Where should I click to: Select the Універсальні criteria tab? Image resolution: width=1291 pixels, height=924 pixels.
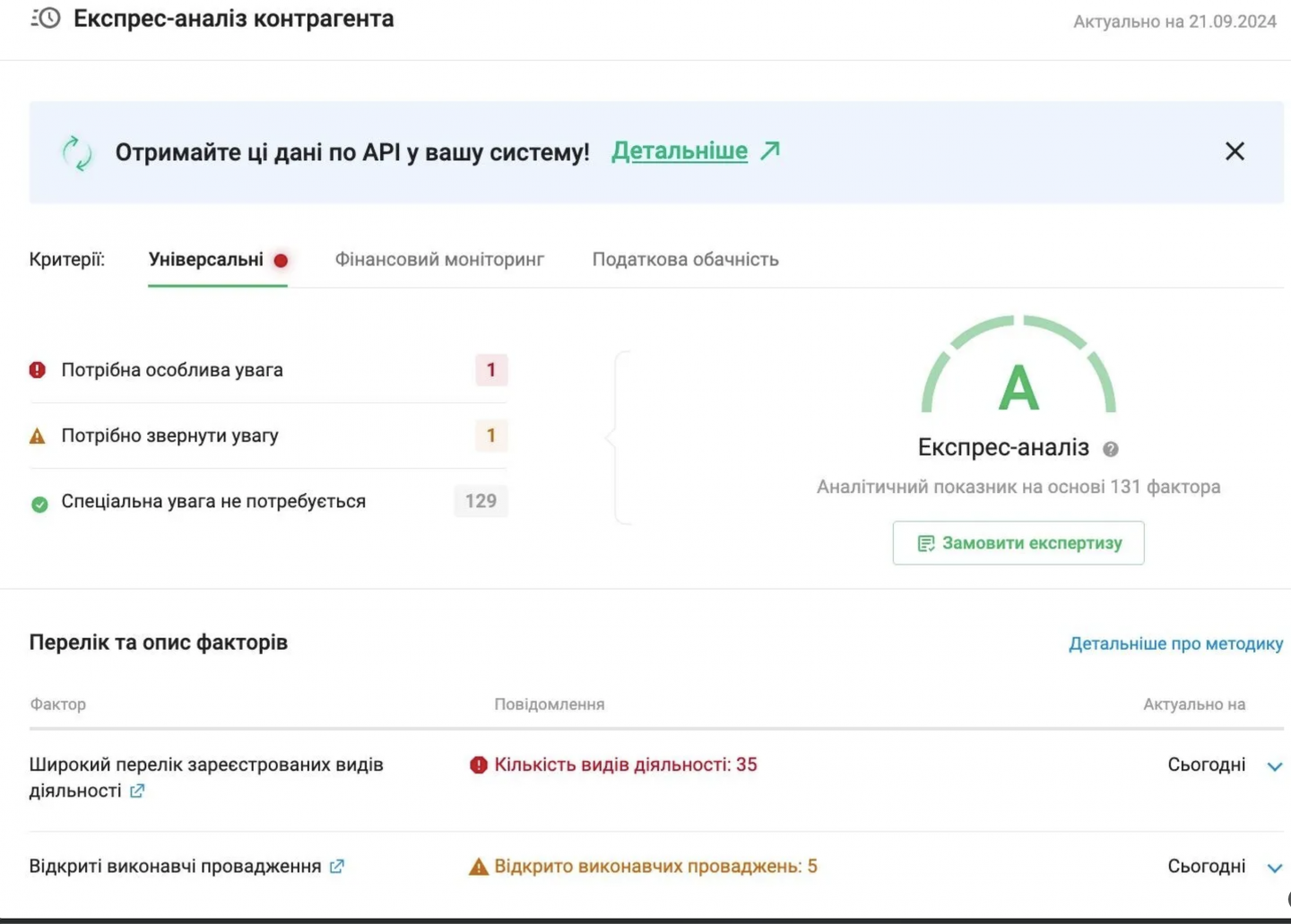click(x=206, y=260)
